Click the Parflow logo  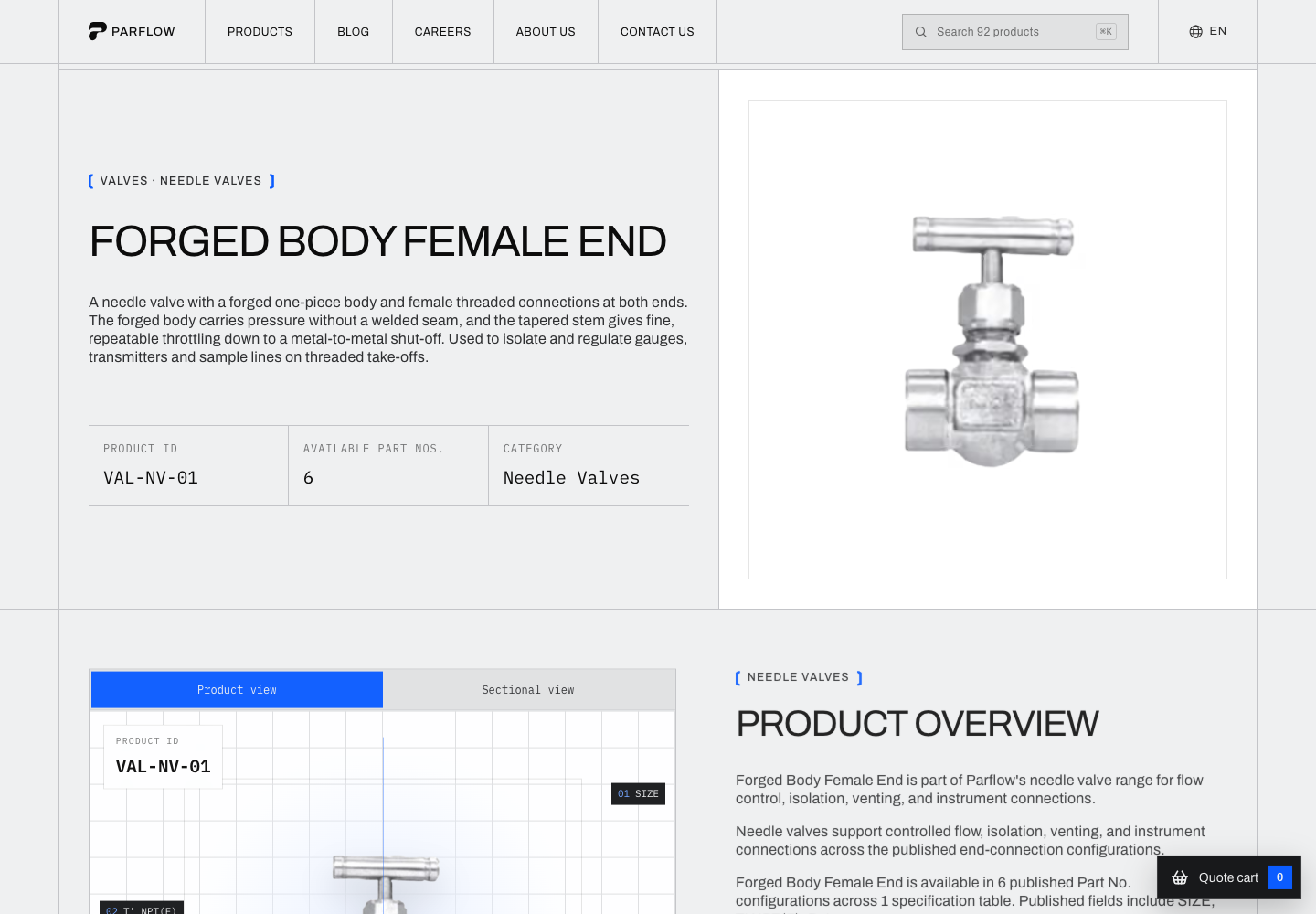click(132, 31)
